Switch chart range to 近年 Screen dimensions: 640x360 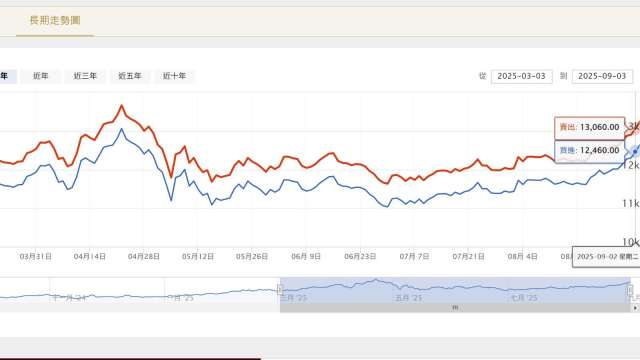point(40,76)
